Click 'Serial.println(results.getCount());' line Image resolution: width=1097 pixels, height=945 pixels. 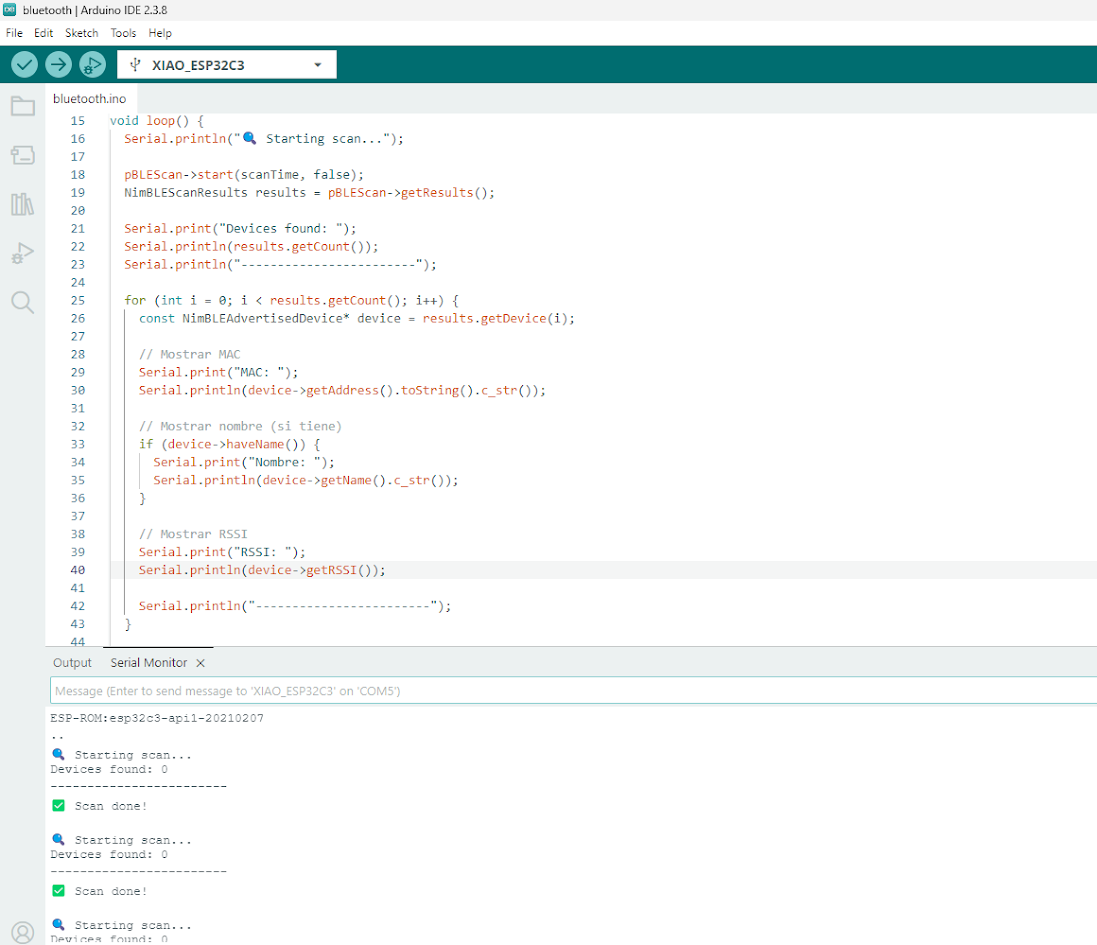click(x=251, y=247)
